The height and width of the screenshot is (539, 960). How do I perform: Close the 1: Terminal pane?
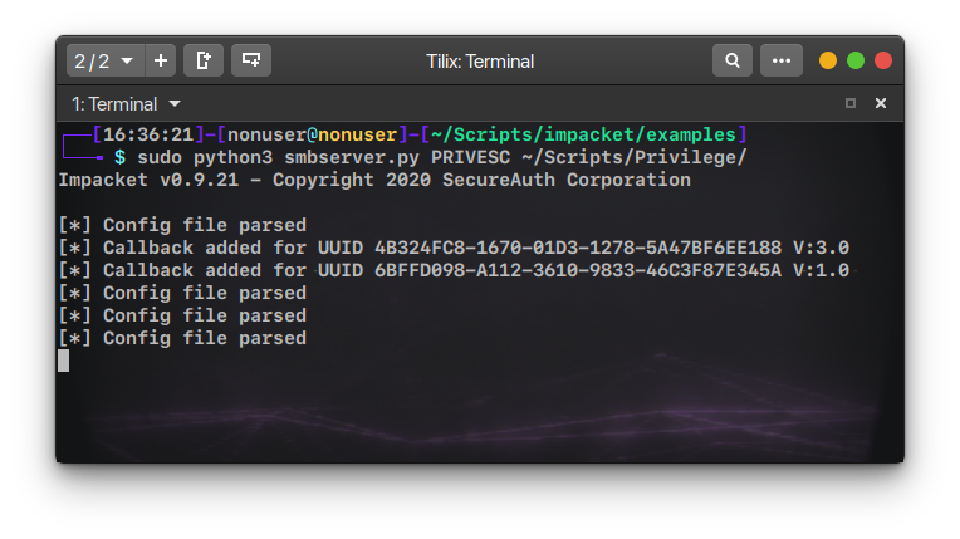point(881,103)
